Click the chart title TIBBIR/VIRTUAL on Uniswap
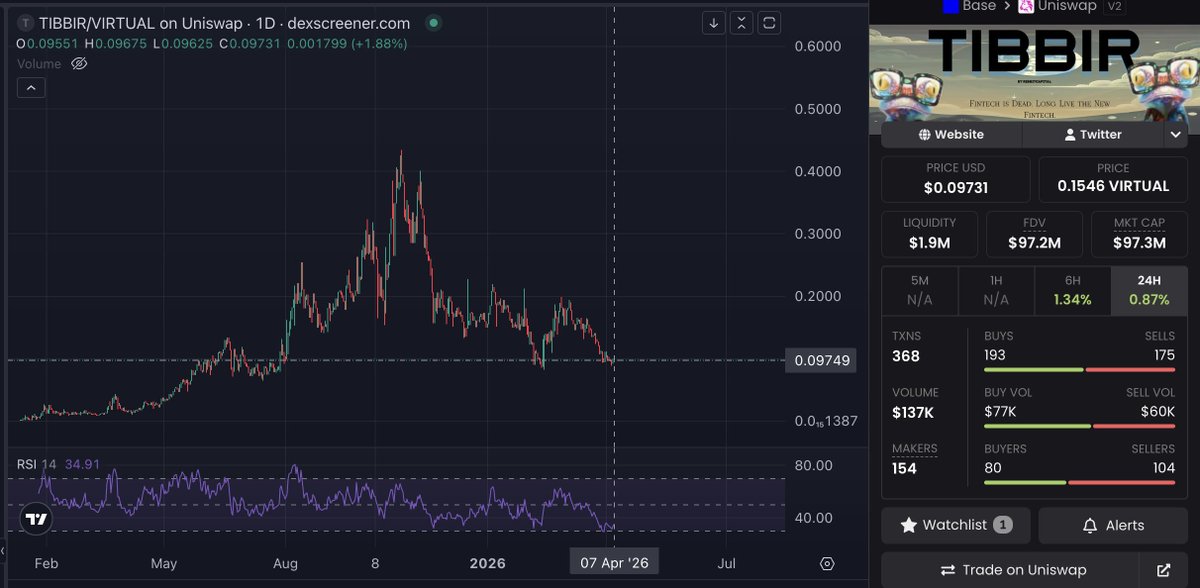Image resolution: width=1200 pixels, height=588 pixels. pyautogui.click(x=224, y=23)
